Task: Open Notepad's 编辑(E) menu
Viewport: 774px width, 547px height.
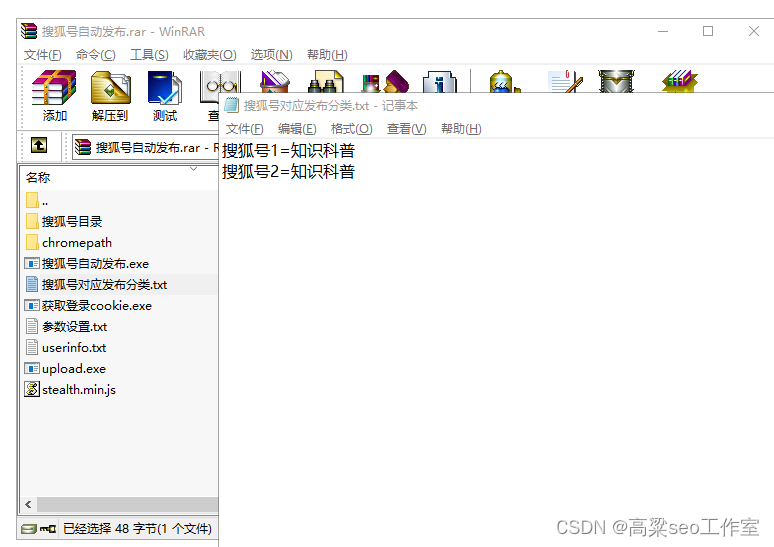Action: tap(297, 129)
